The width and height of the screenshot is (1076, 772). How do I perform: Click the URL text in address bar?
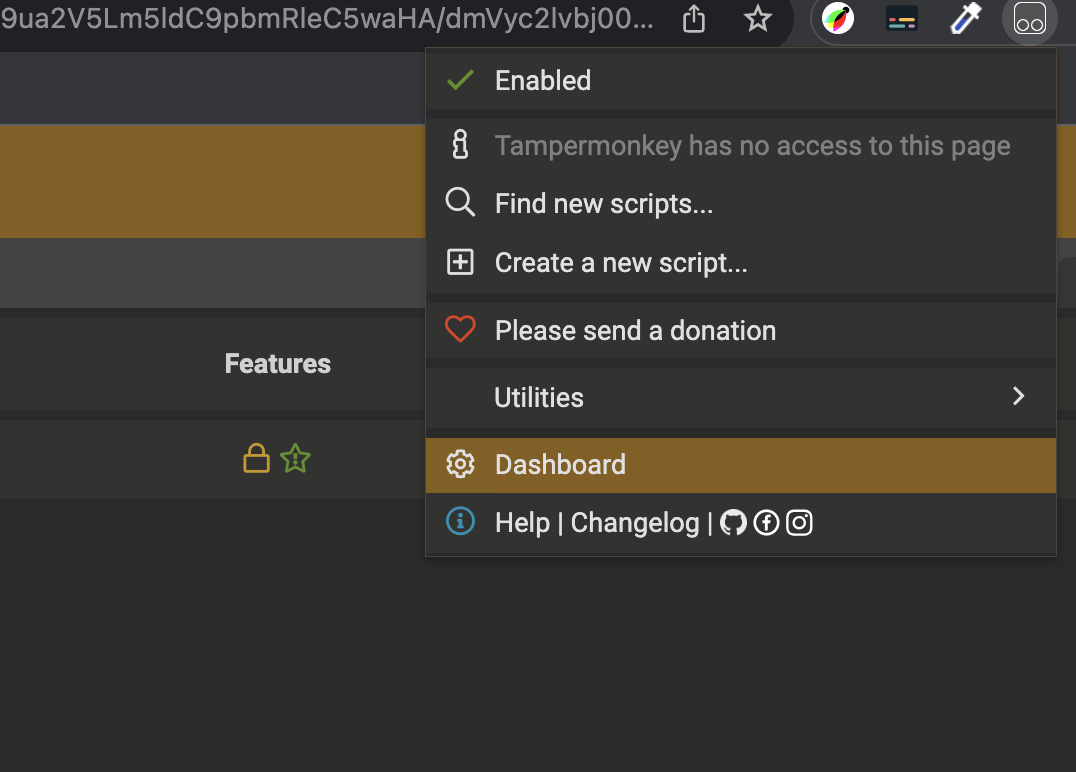click(x=327, y=19)
